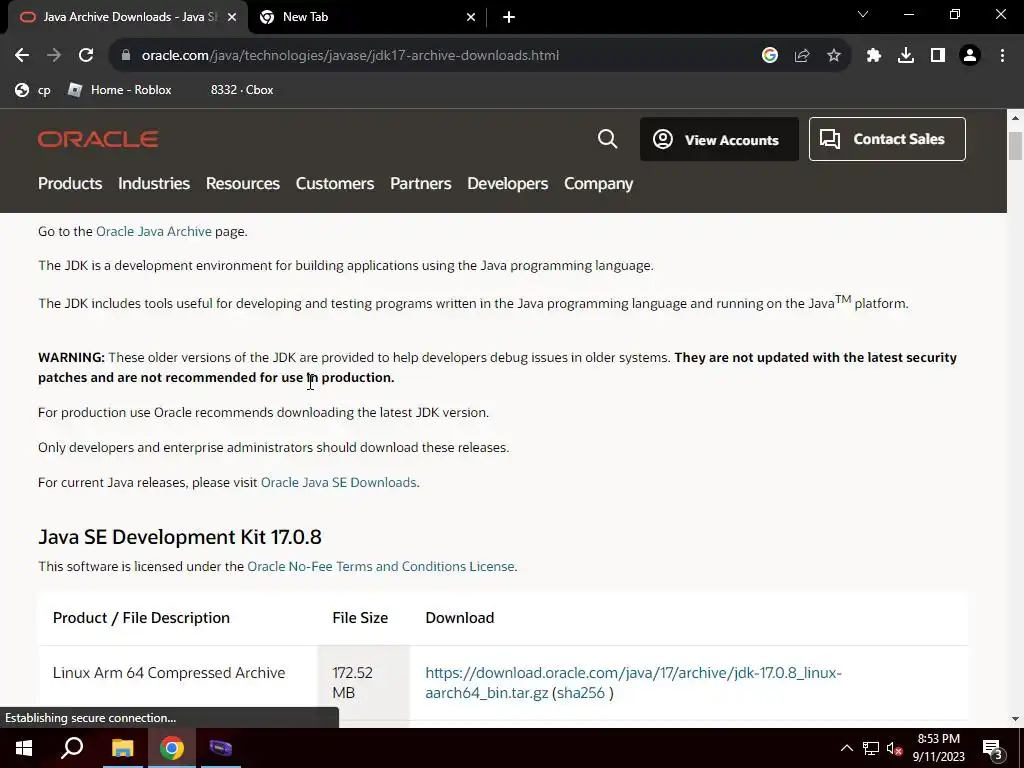Screen dimensions: 1024x768
Task: Go back using the browser back arrow
Action: point(22,56)
